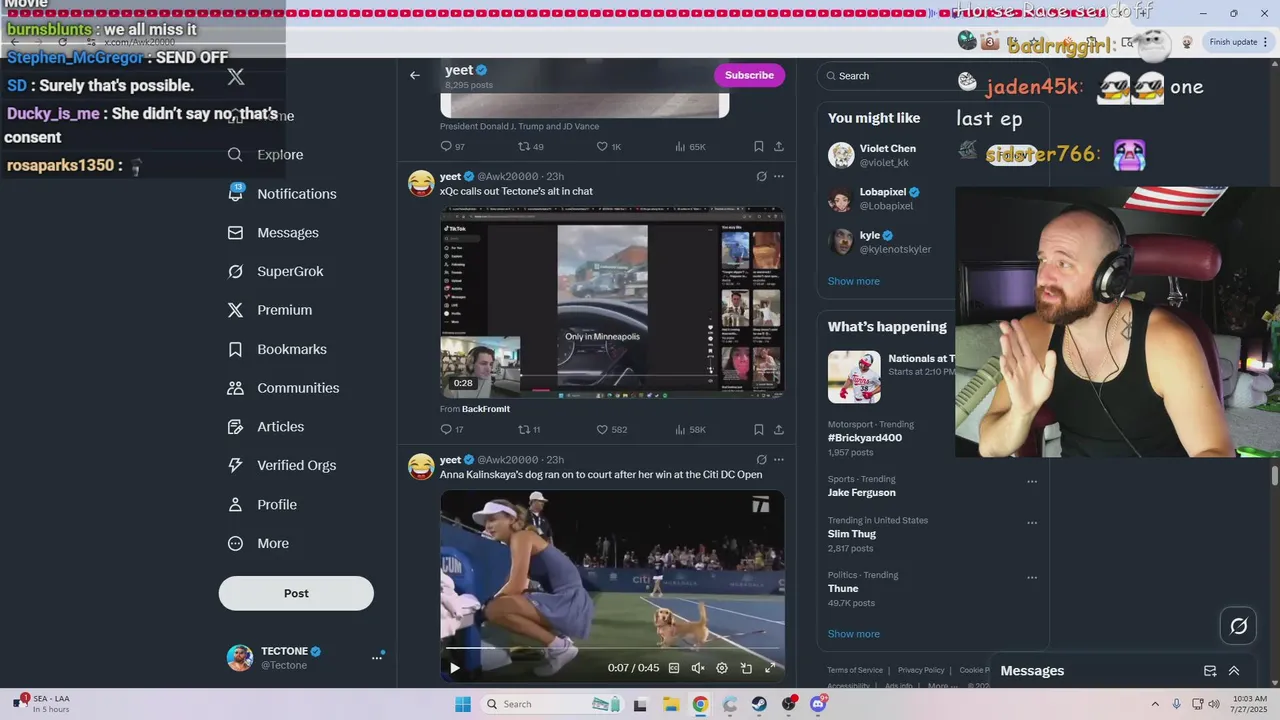Open more options on the Anna Kalinskaya tweet
The image size is (1280, 720).
pos(779,460)
